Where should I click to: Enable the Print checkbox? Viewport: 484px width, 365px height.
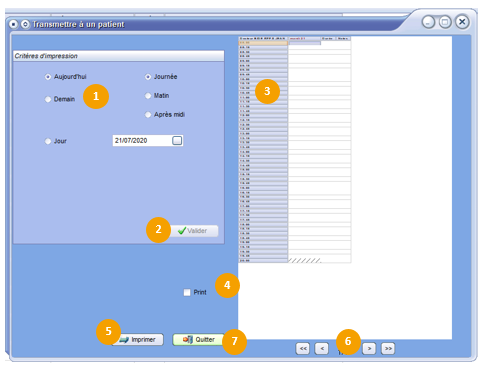click(187, 292)
